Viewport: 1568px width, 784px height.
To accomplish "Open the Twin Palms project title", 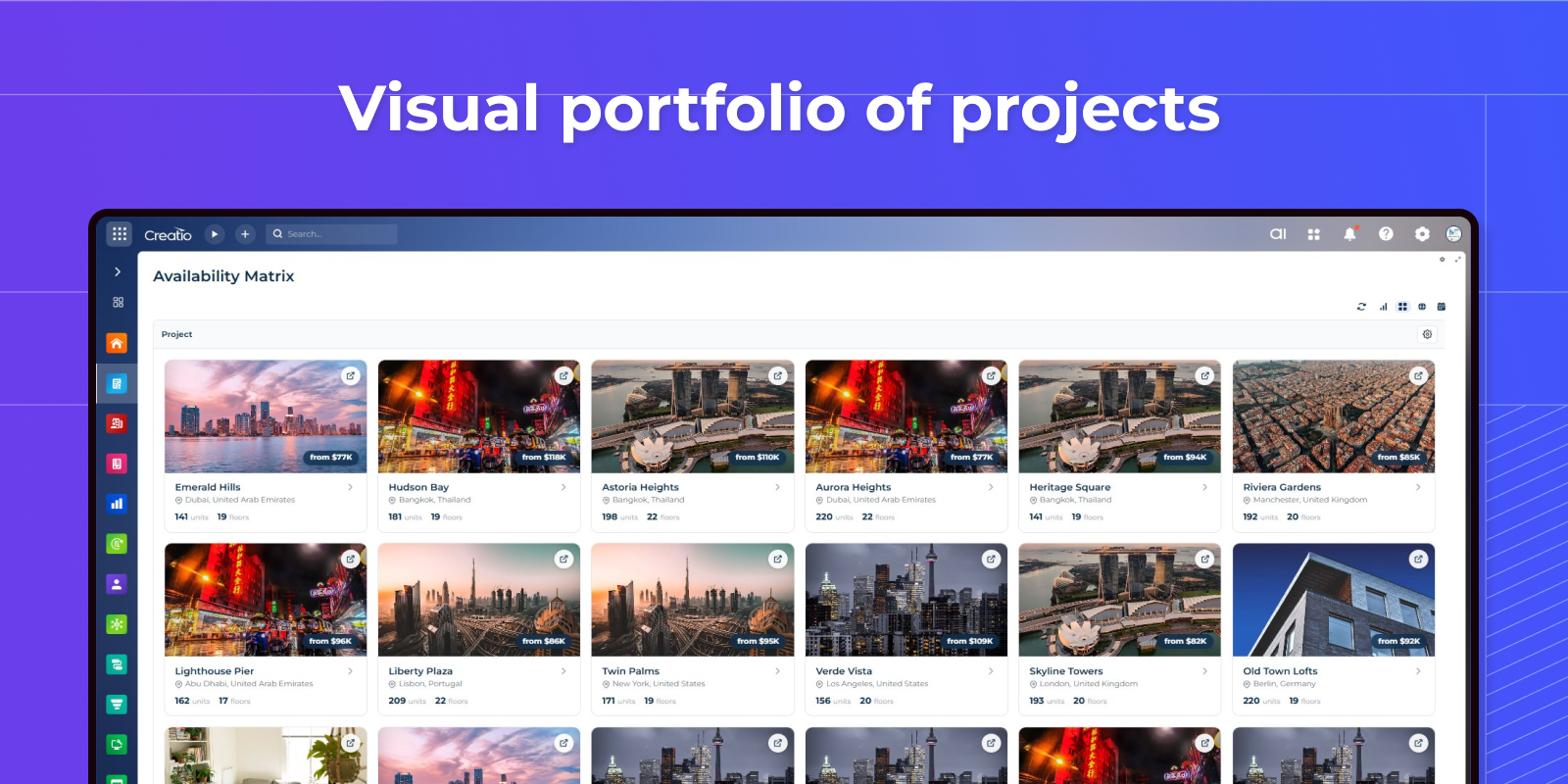I will click(630, 671).
